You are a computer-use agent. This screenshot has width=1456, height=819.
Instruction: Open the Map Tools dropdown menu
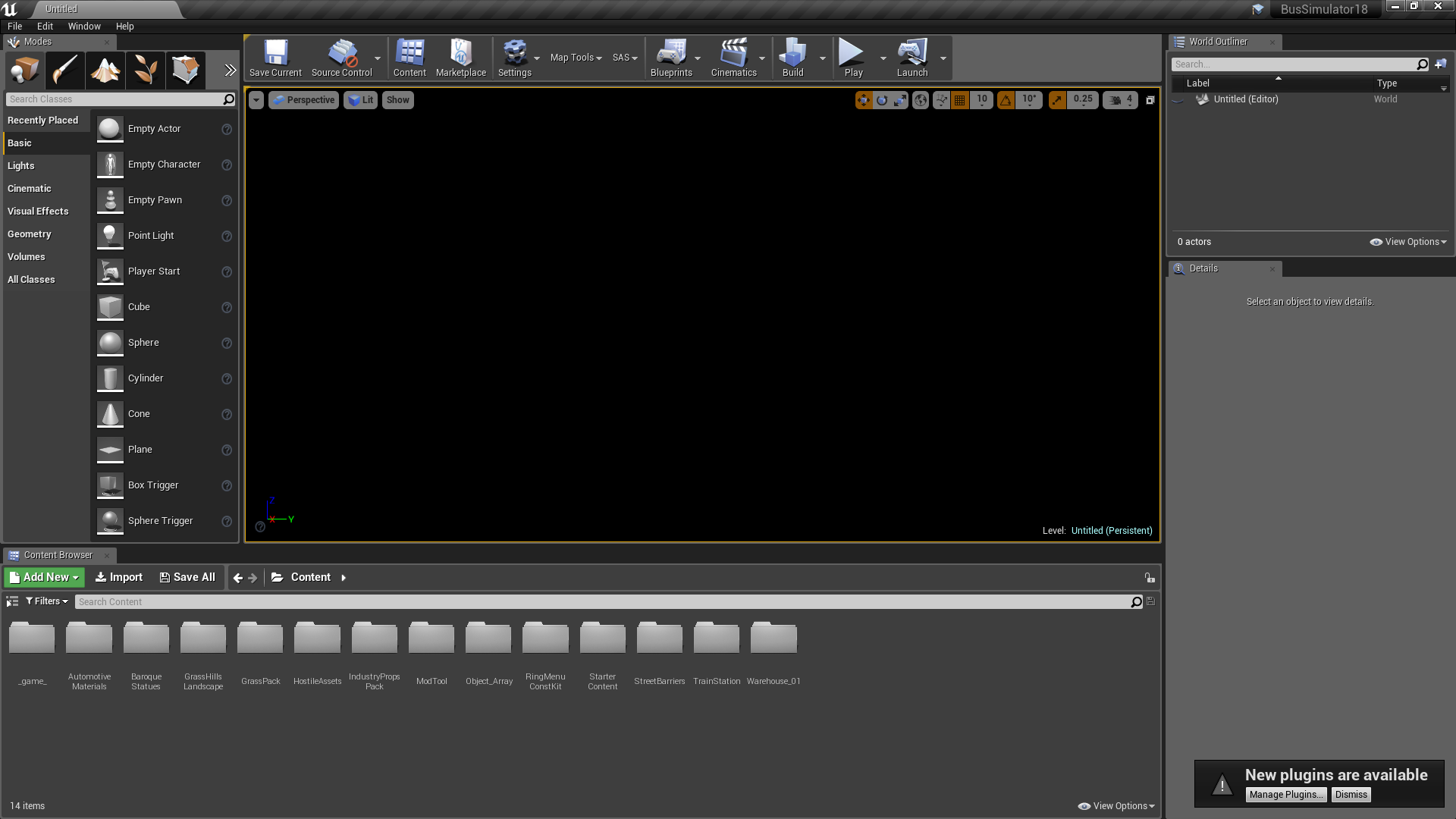click(x=576, y=57)
